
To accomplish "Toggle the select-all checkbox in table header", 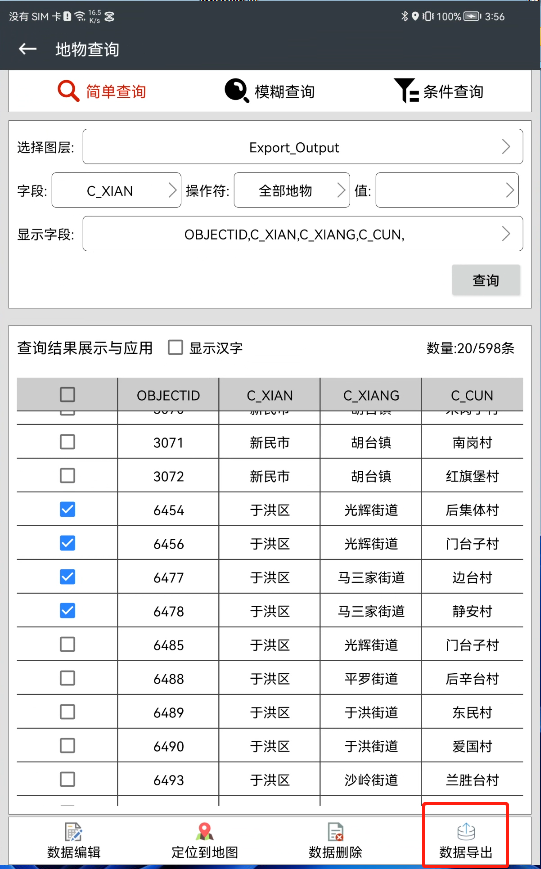I will click(67, 395).
